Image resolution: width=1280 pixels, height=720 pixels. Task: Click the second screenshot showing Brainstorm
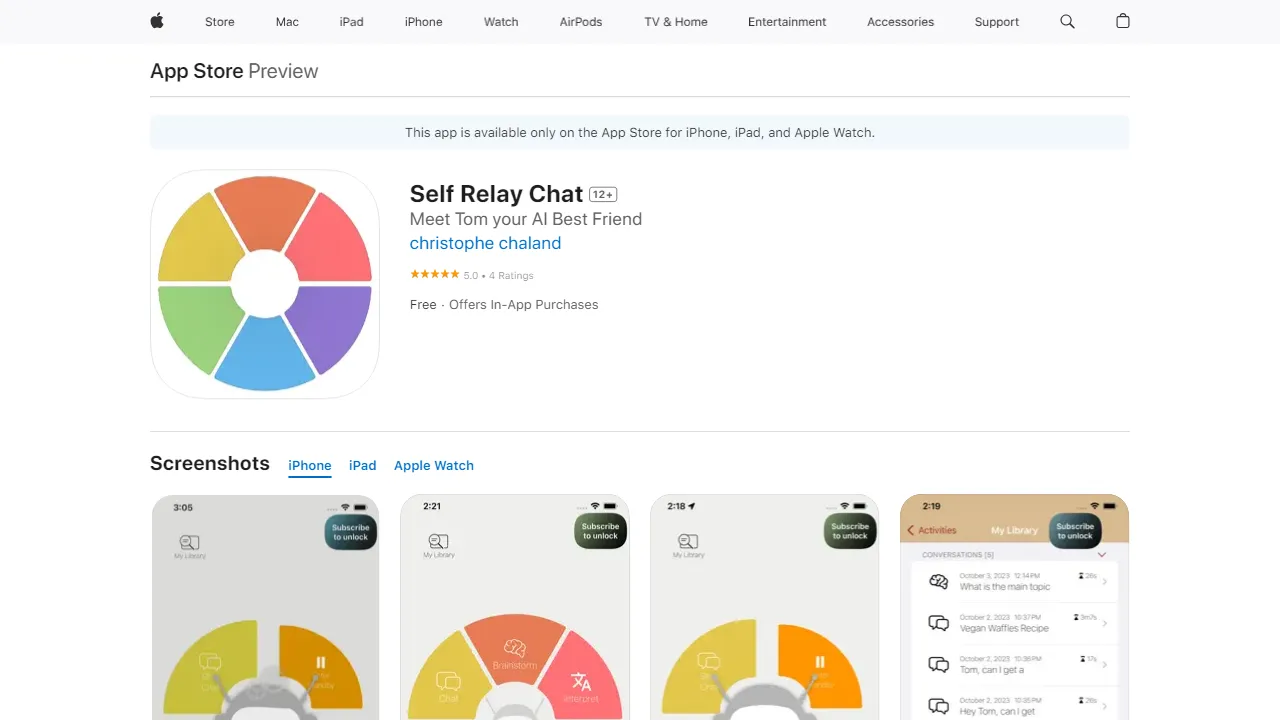tap(515, 607)
